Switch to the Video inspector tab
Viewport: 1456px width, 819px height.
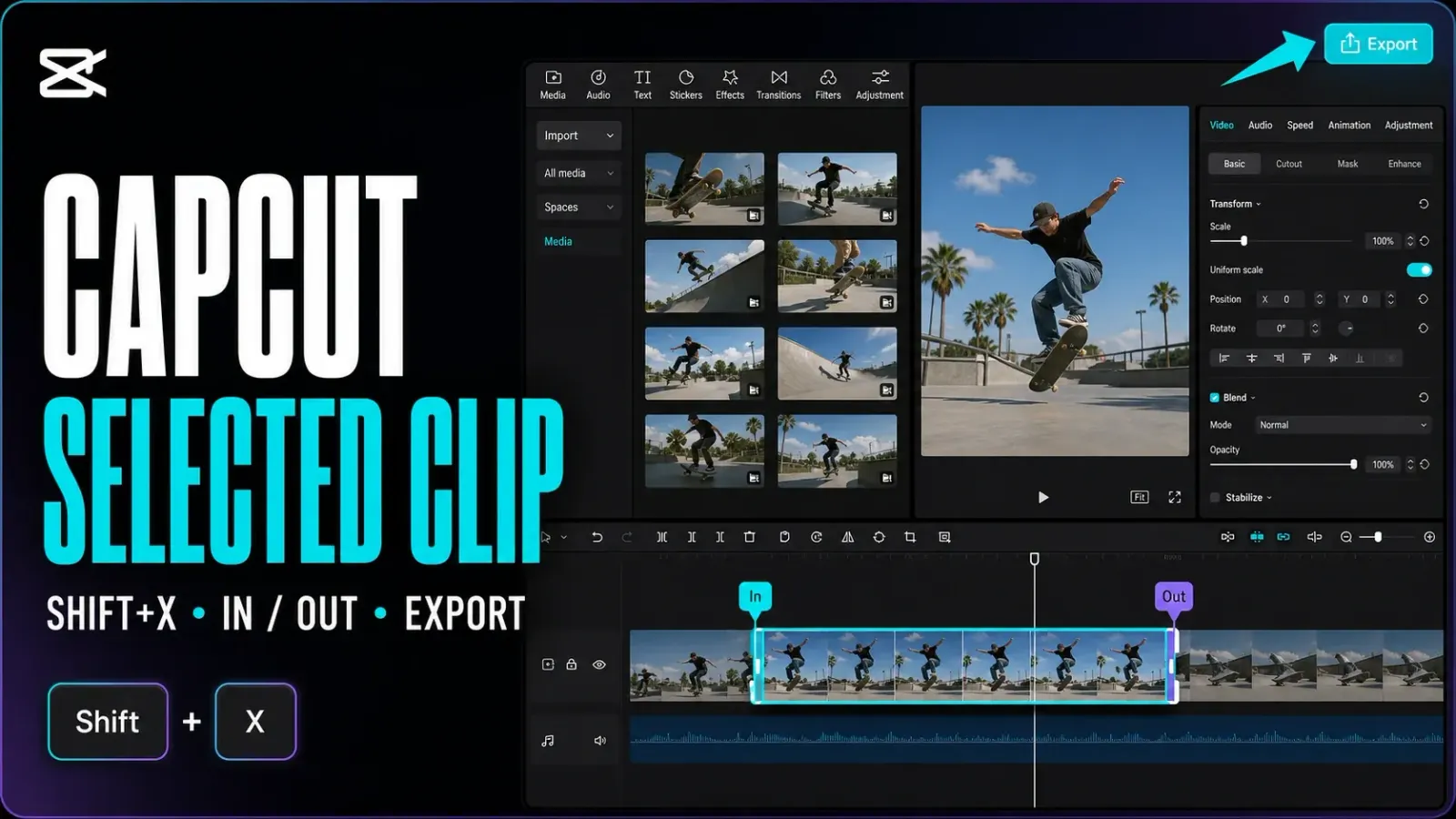1221,126
